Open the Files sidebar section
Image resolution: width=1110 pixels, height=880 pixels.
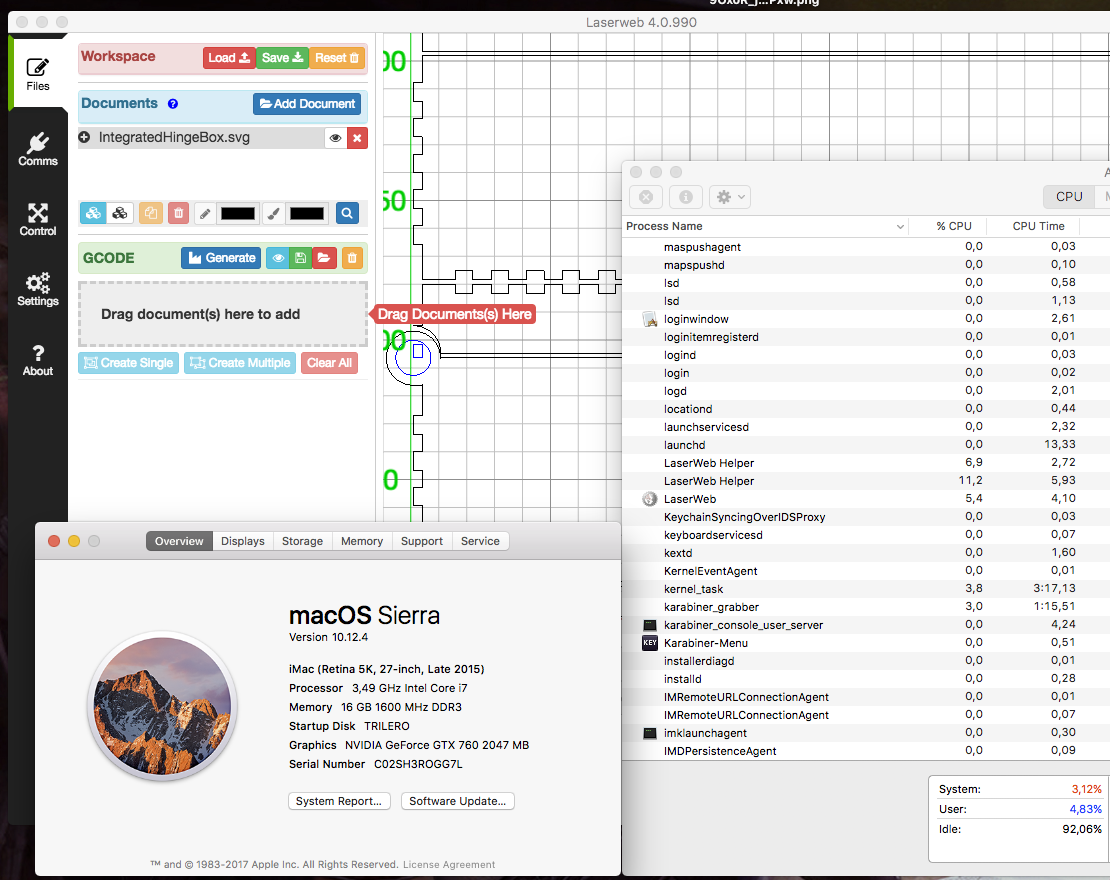click(38, 74)
